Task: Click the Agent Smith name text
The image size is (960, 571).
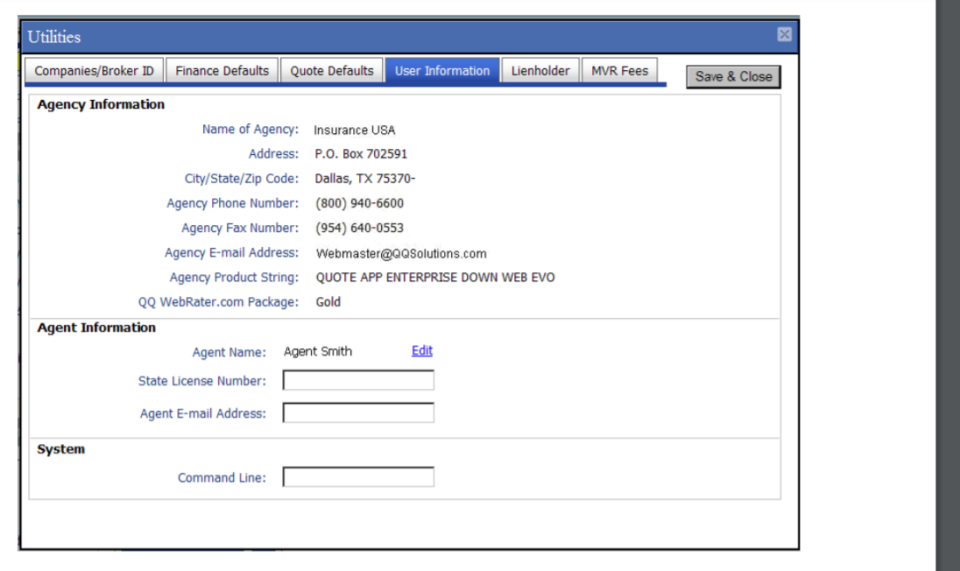Action: (x=318, y=351)
